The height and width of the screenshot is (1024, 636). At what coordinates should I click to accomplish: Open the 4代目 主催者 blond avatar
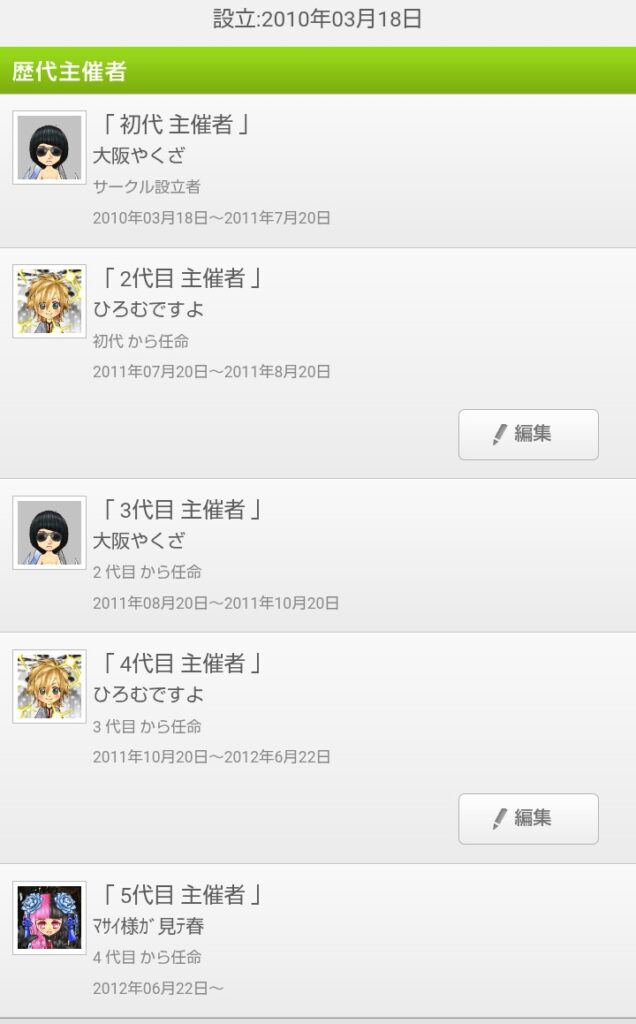(x=49, y=686)
